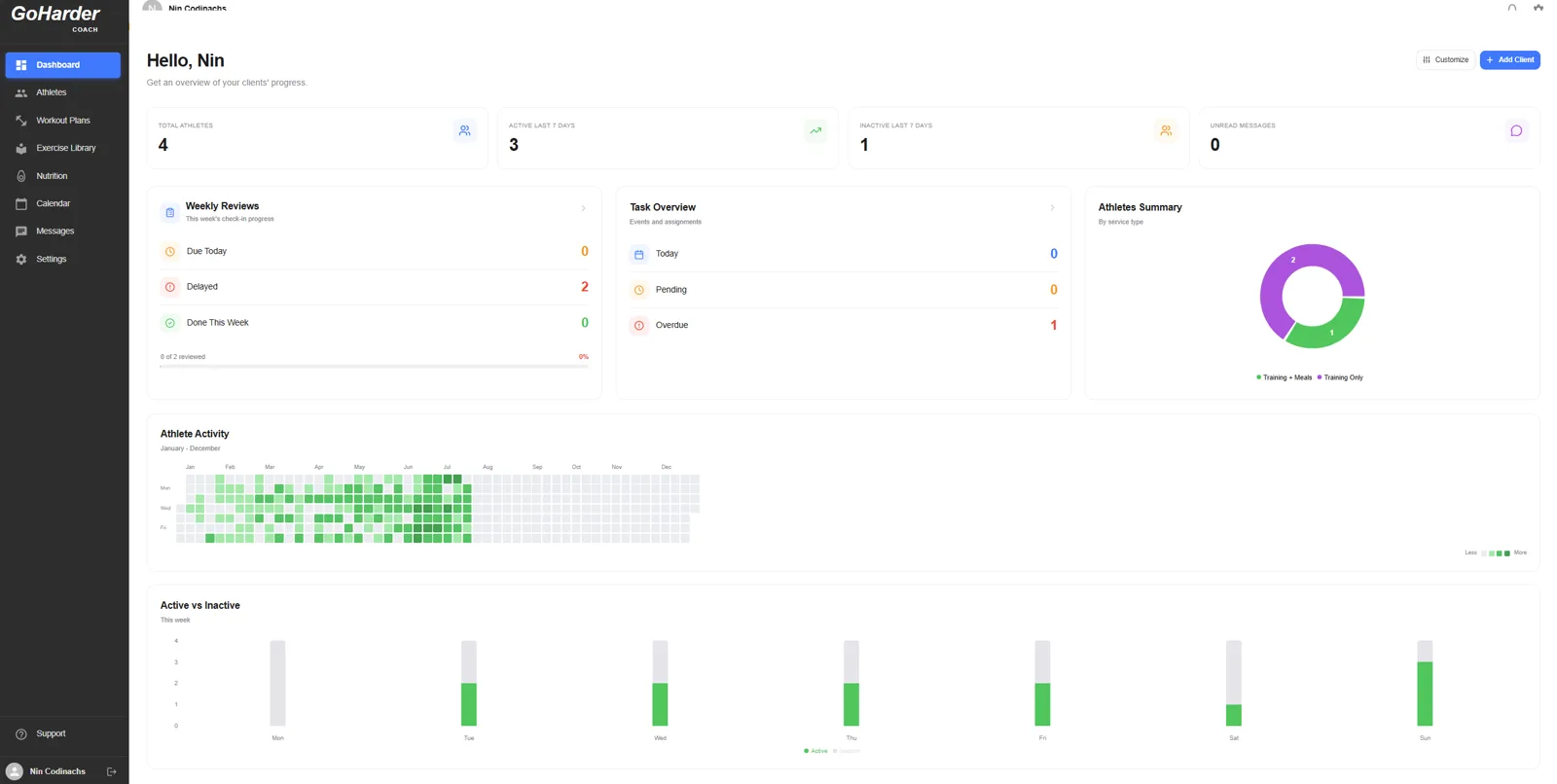This screenshot has width=1557, height=784.
Task: Click the Settings gear icon
Action: tap(21, 260)
